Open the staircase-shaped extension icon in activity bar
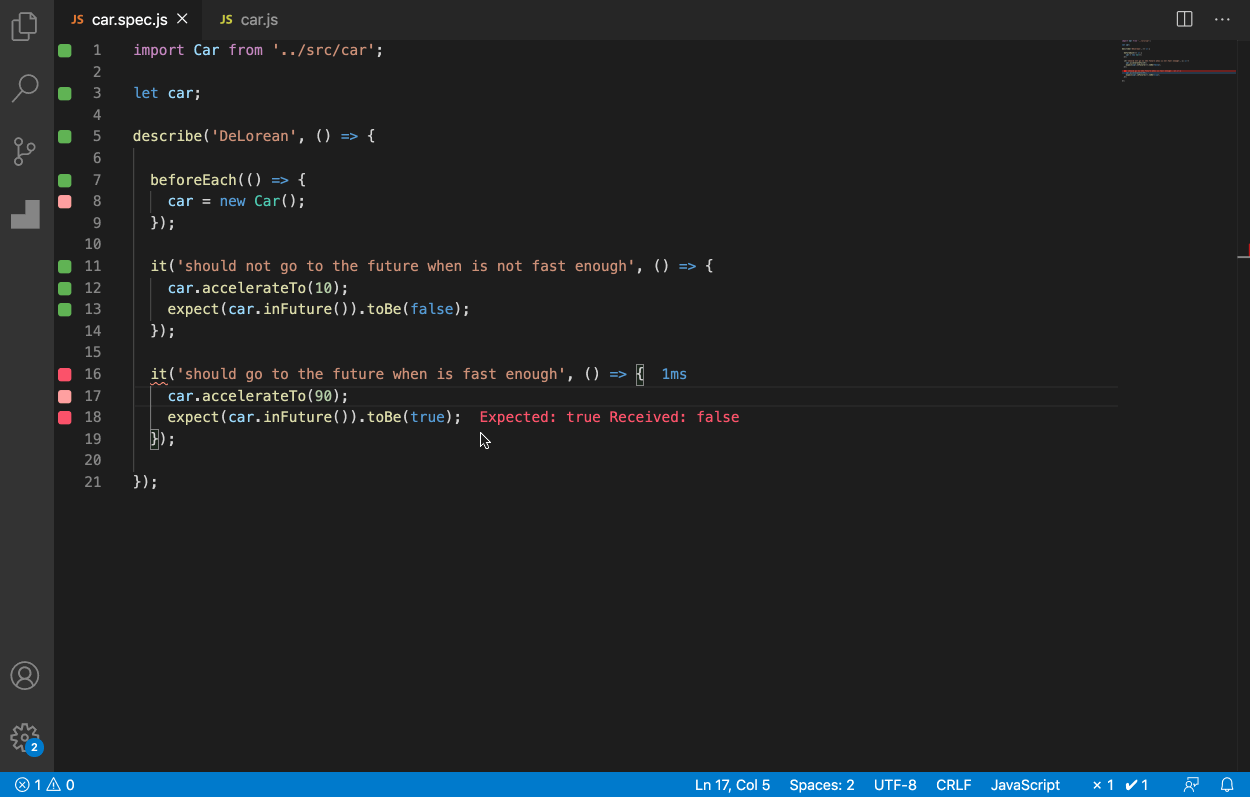 pyautogui.click(x=25, y=213)
